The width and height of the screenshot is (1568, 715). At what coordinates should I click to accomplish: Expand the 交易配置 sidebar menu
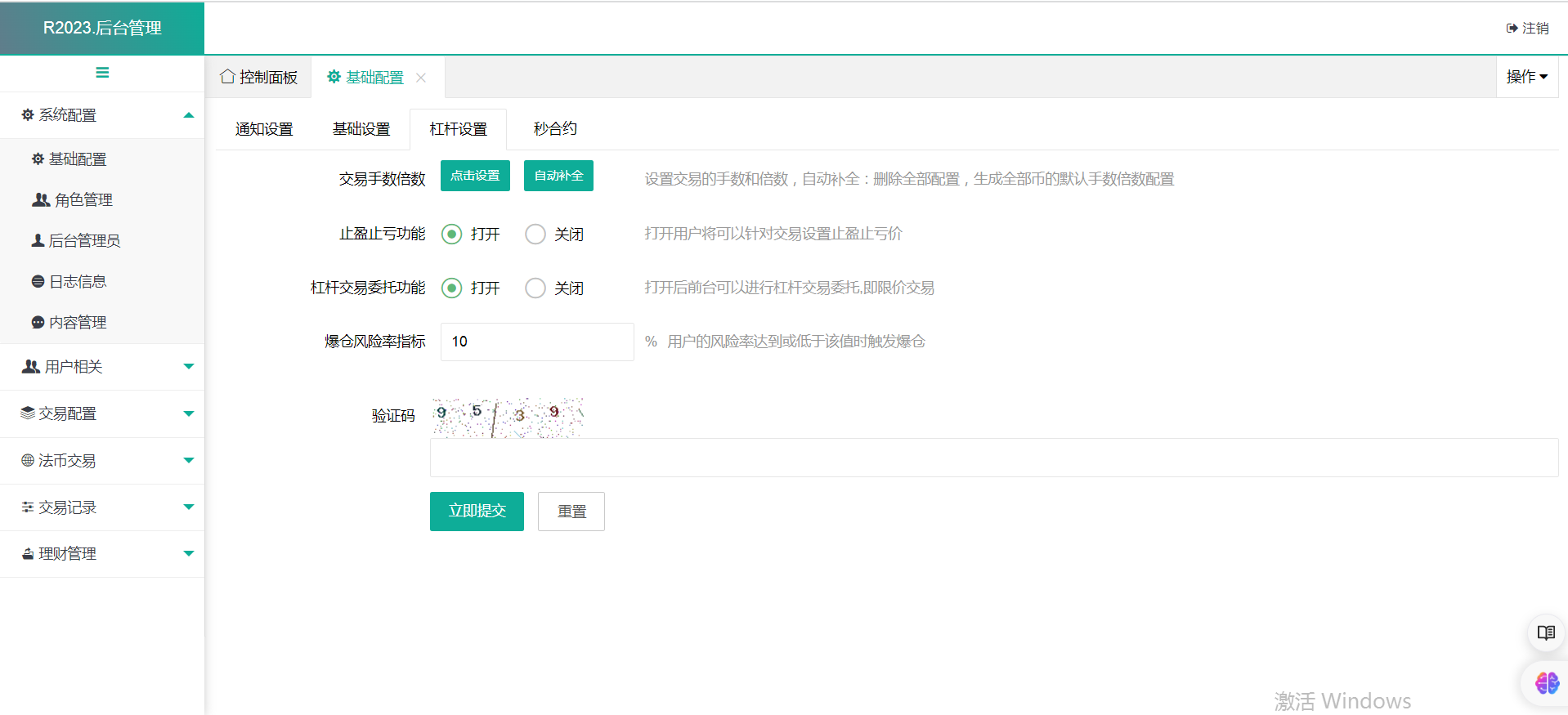tap(102, 413)
